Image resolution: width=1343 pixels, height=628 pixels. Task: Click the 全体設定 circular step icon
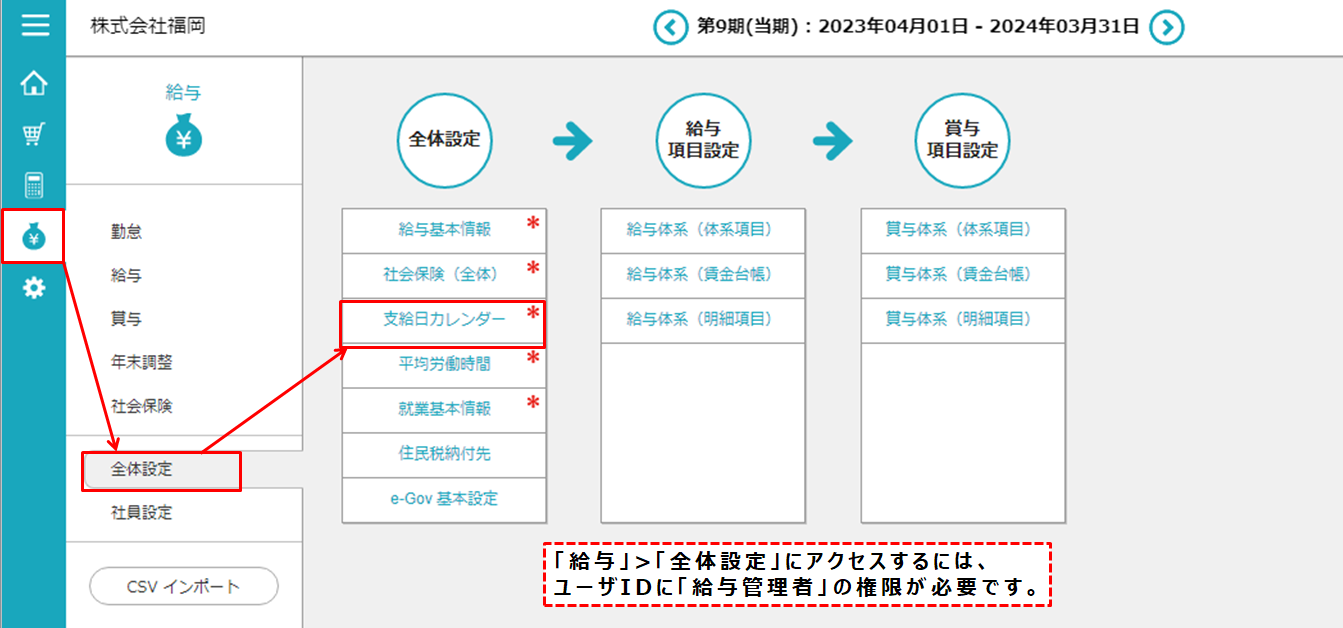(444, 140)
